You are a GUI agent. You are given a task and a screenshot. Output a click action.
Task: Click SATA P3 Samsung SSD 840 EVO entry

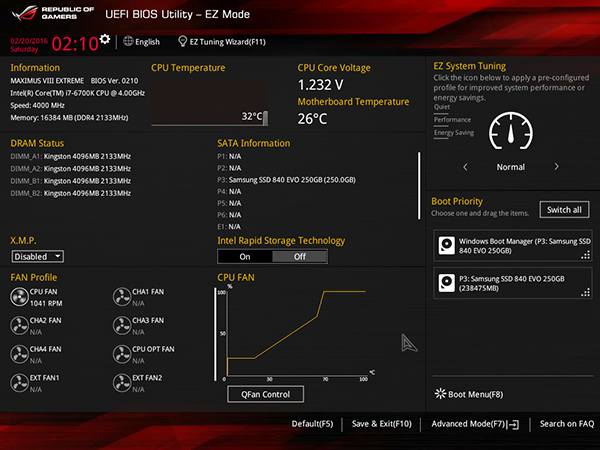286,179
